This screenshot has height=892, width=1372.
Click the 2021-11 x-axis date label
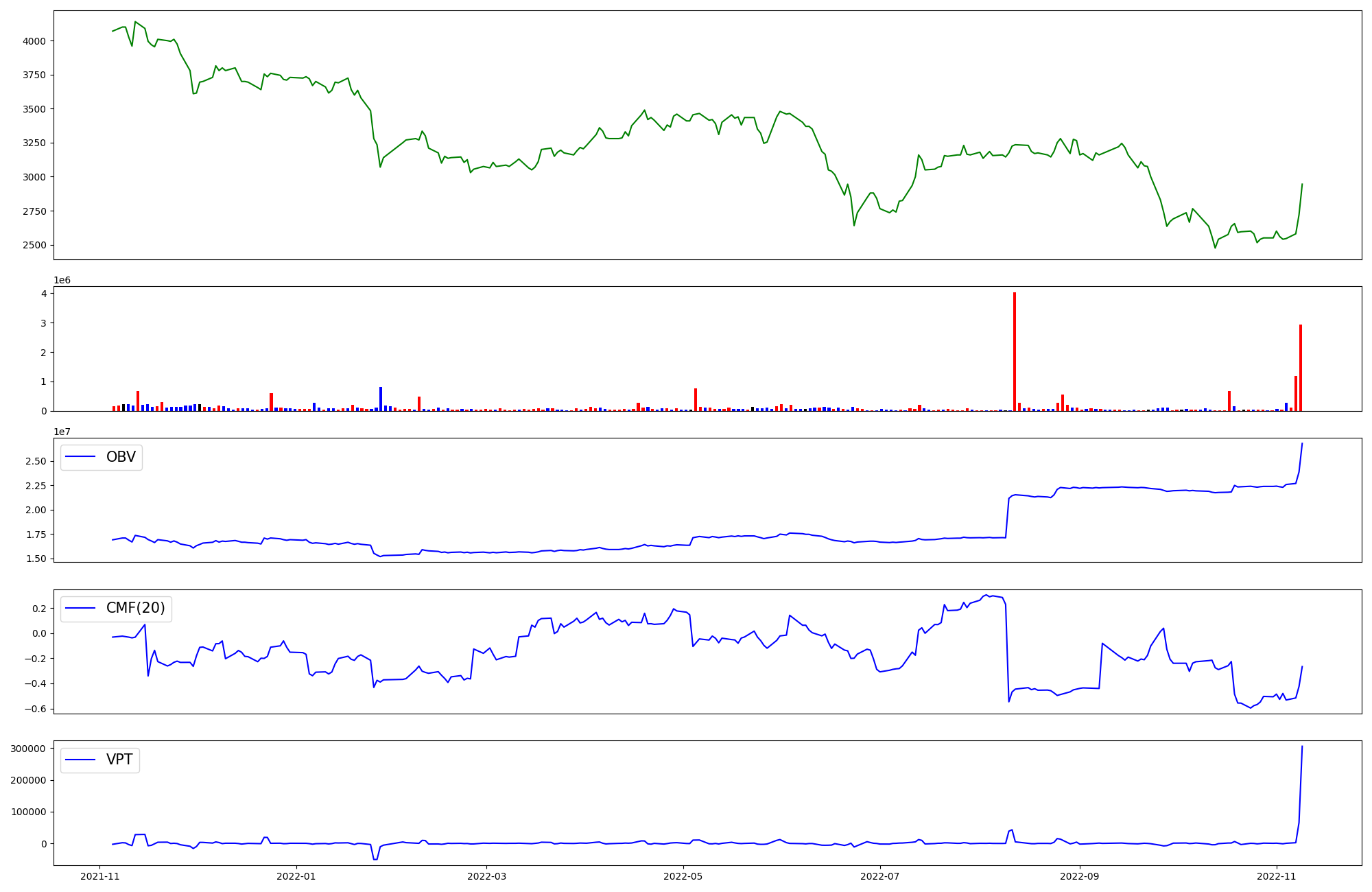[x=100, y=876]
